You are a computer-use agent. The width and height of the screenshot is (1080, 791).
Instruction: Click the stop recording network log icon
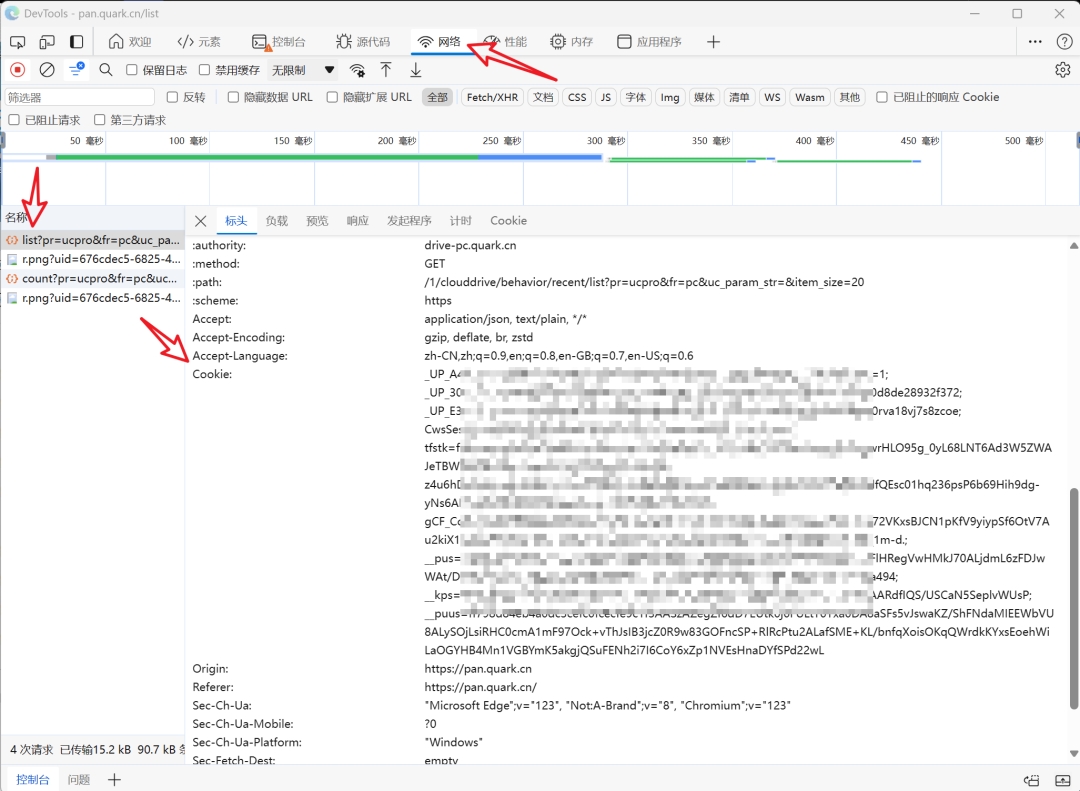point(17,70)
